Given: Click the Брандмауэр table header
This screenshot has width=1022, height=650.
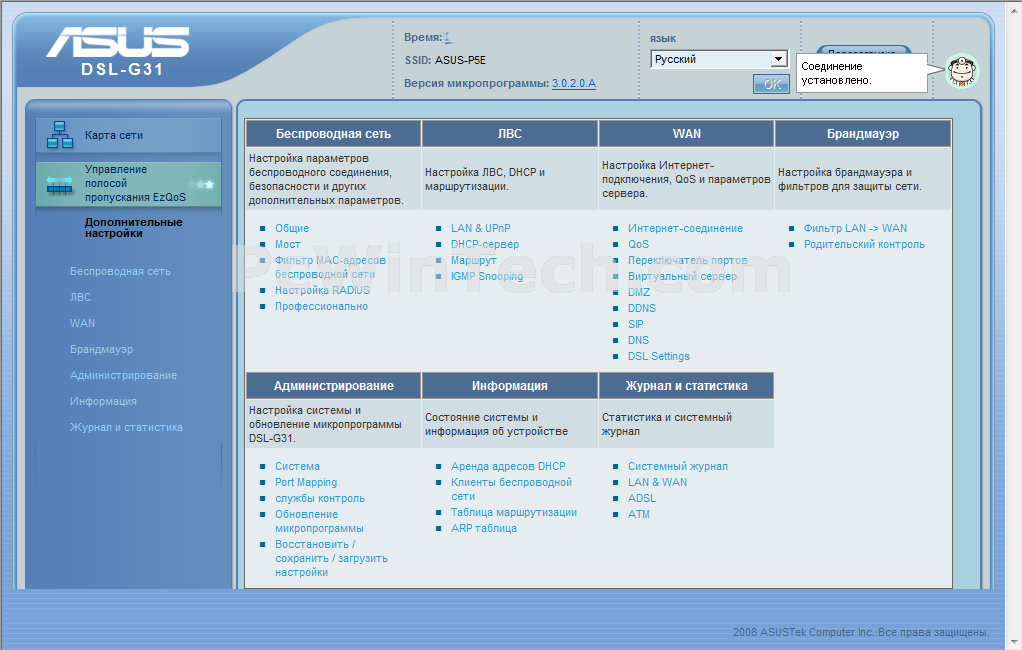Looking at the screenshot, I should tap(863, 134).
